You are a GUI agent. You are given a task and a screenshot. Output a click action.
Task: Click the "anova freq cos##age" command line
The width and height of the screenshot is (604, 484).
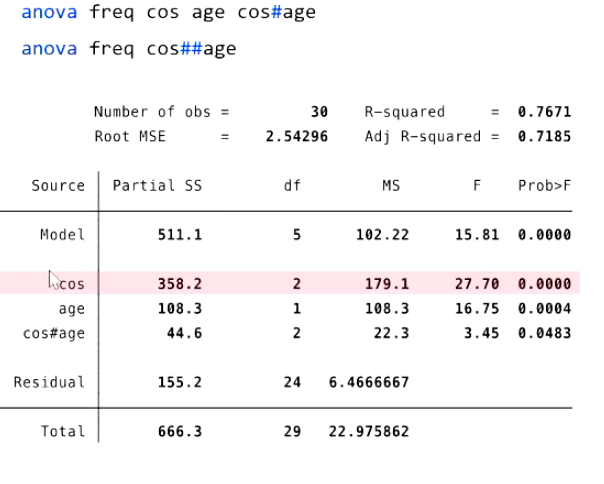(x=129, y=48)
